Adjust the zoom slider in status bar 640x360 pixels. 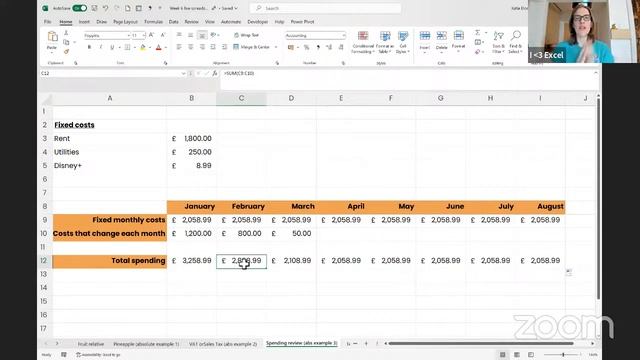tap(563, 355)
